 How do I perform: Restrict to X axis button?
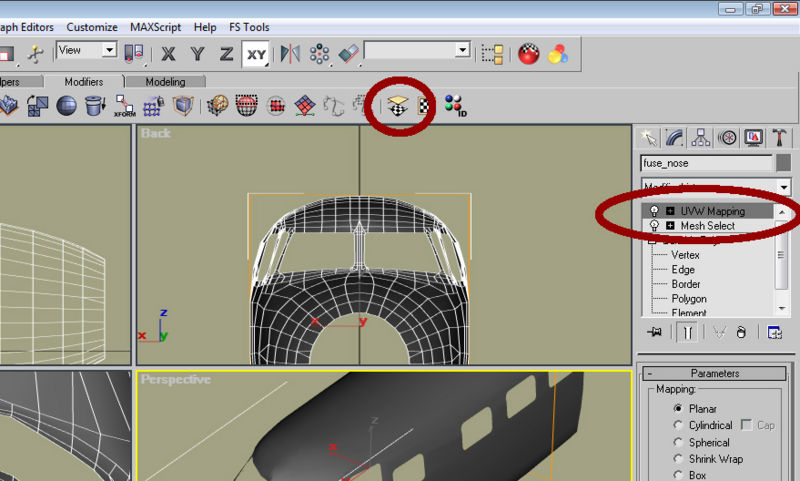coord(168,54)
